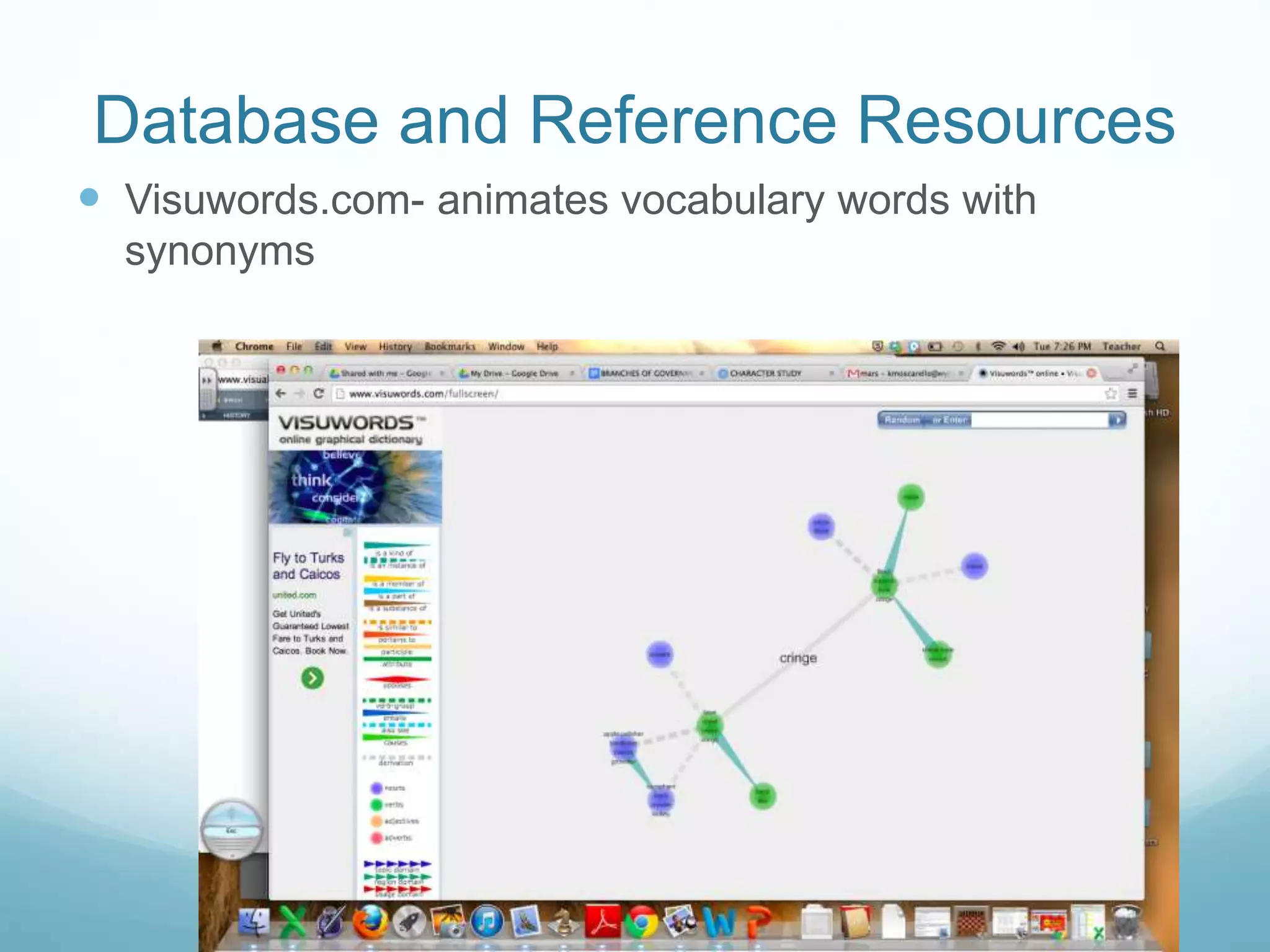
Task: Click the search go arrow button
Action: coord(1117,420)
